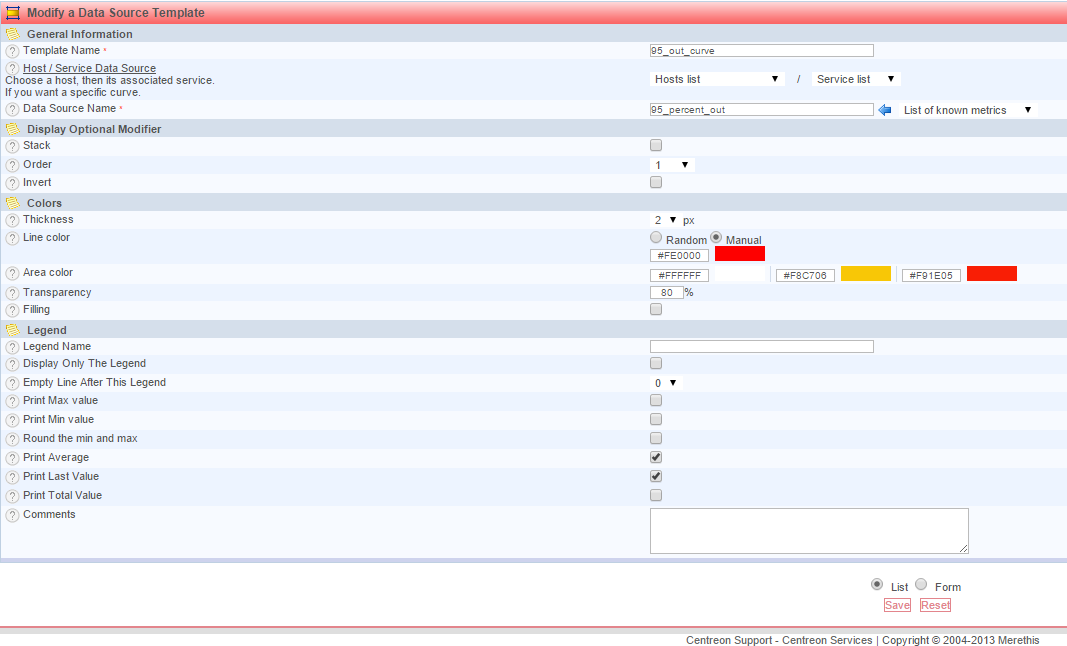
Task: Open the Thickness pixel dropdown
Action: [665, 220]
